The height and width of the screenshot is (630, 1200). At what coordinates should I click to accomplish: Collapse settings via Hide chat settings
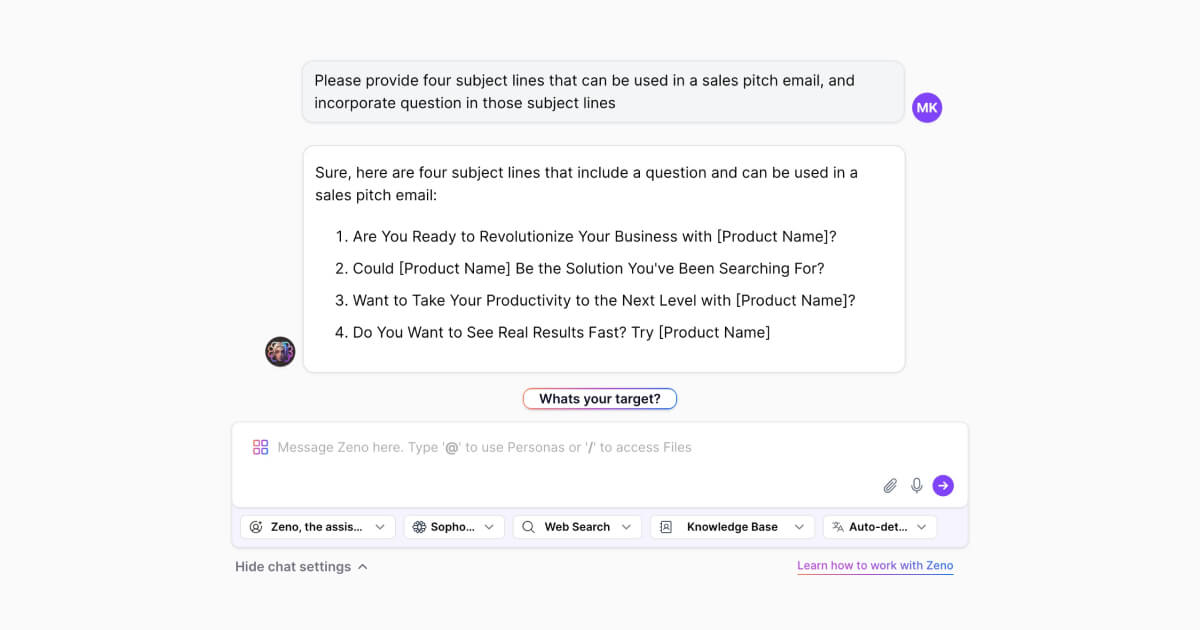(302, 567)
